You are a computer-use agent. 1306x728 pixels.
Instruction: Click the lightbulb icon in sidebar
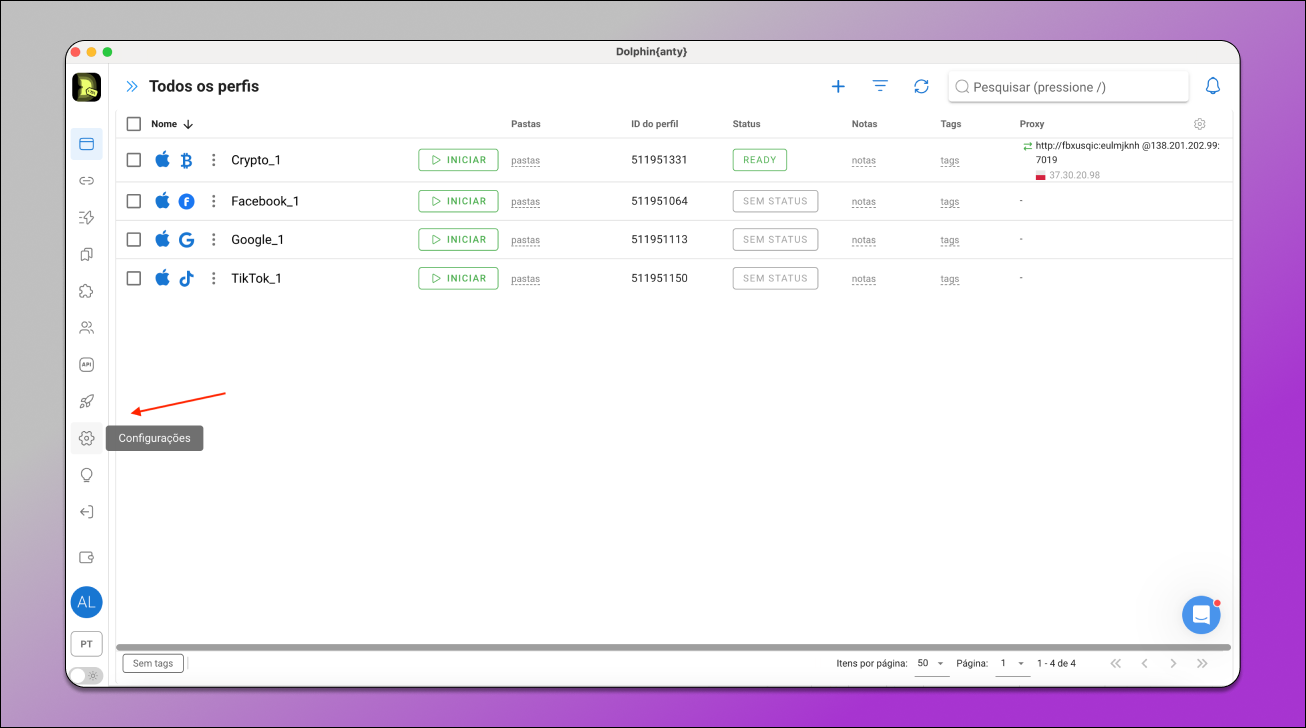(86, 475)
